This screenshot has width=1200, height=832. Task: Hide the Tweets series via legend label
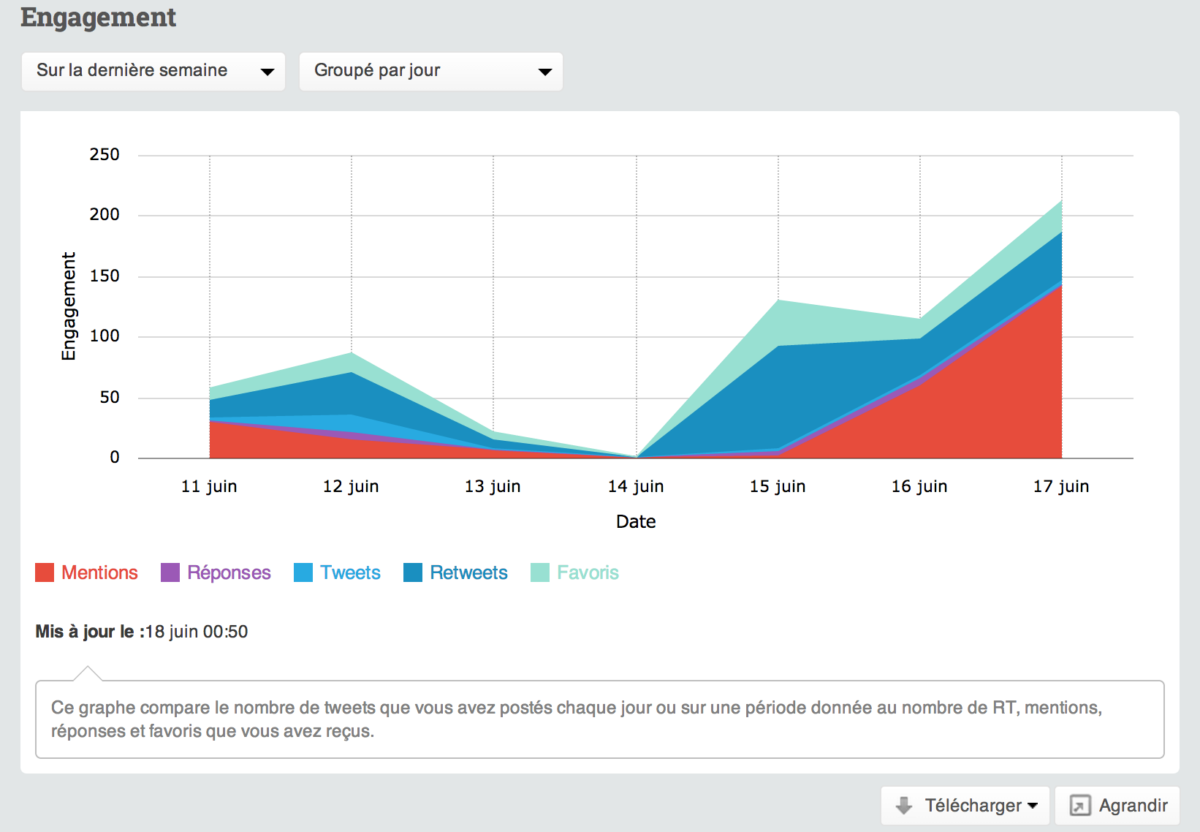[350, 573]
